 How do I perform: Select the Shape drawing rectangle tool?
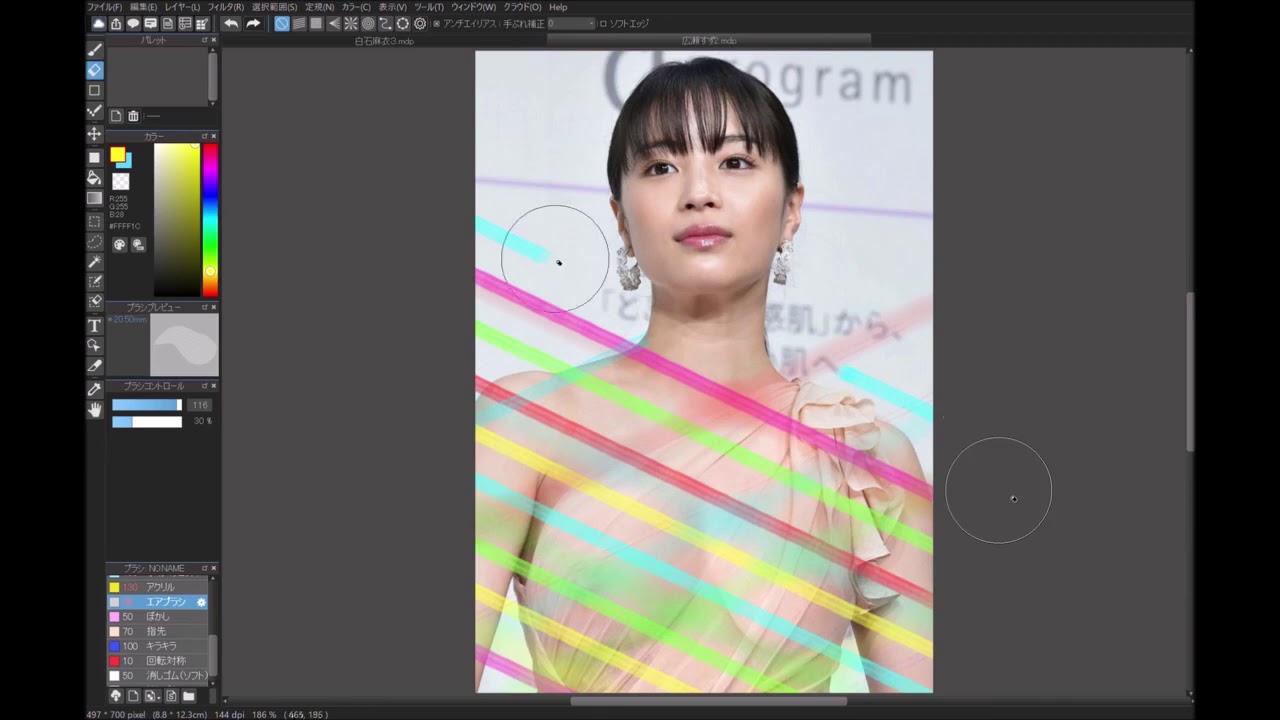pos(95,91)
